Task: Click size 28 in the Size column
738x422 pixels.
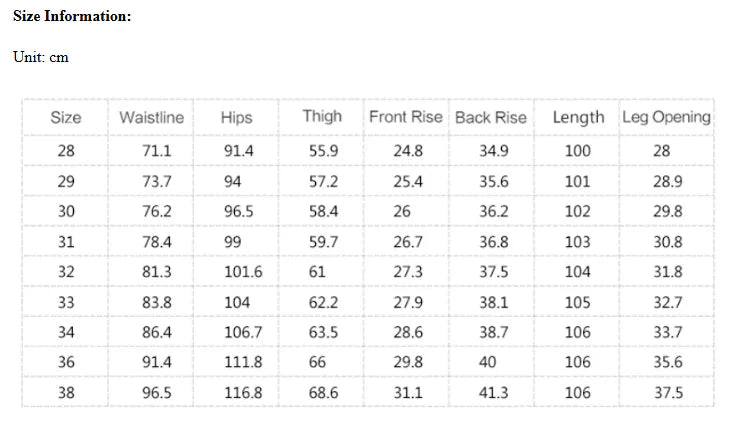Action: pos(66,151)
